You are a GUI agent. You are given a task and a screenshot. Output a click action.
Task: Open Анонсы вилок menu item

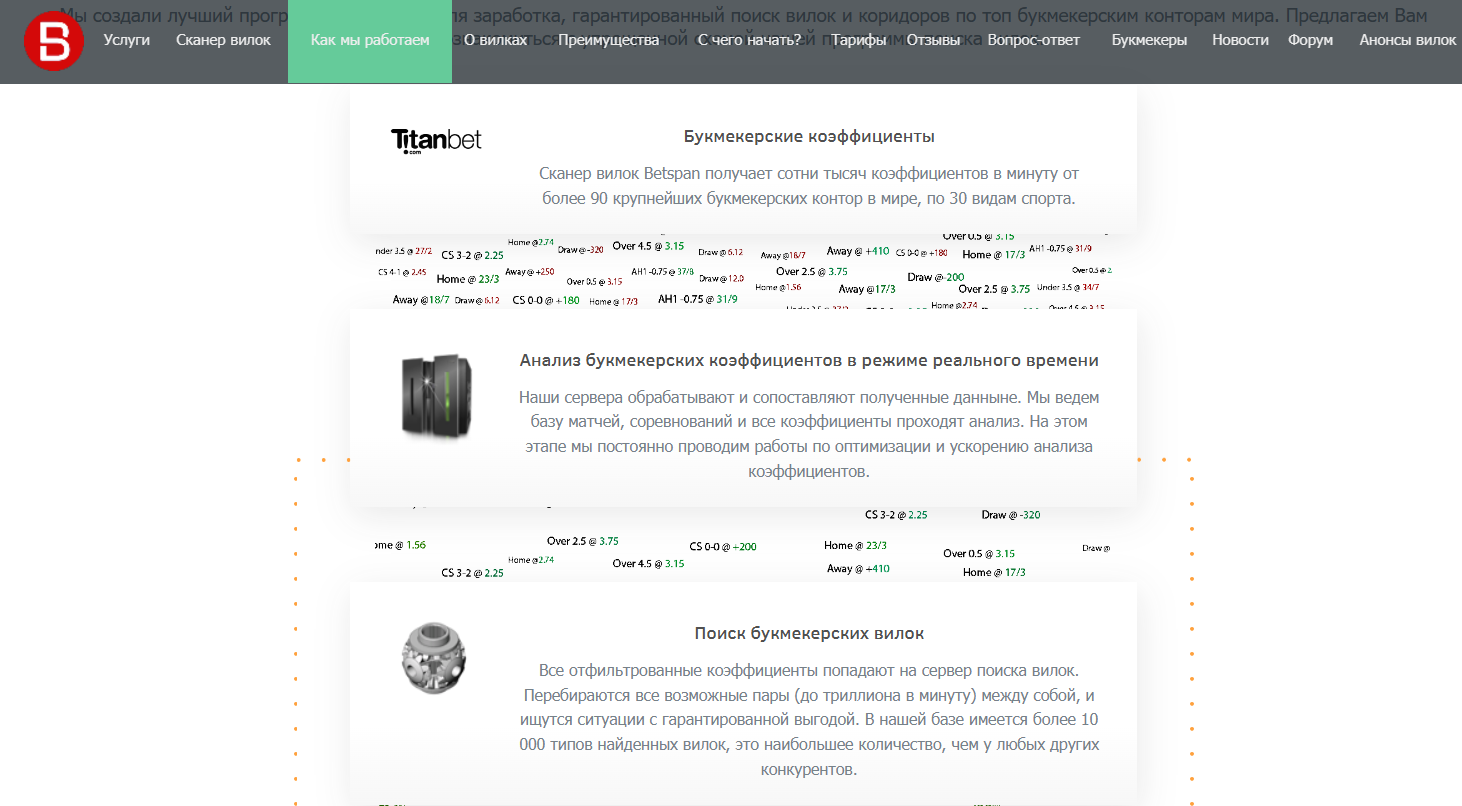[1407, 40]
